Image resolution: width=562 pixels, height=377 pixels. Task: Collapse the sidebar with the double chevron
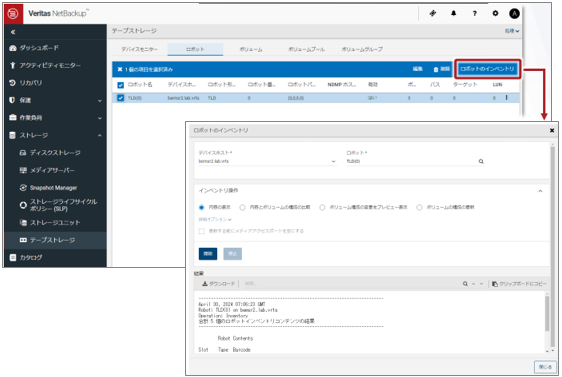pos(13,32)
